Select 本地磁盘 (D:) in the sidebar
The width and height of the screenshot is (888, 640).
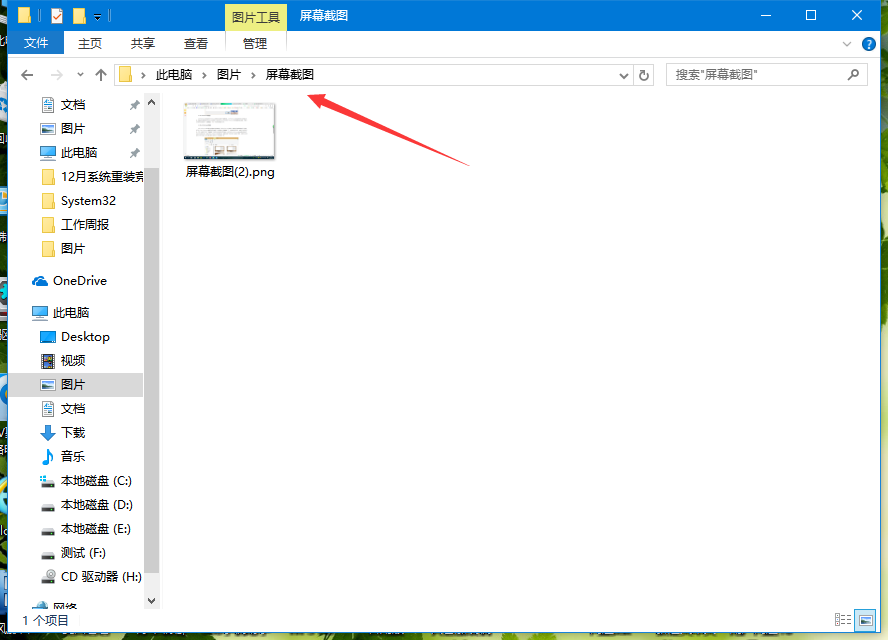pos(96,505)
